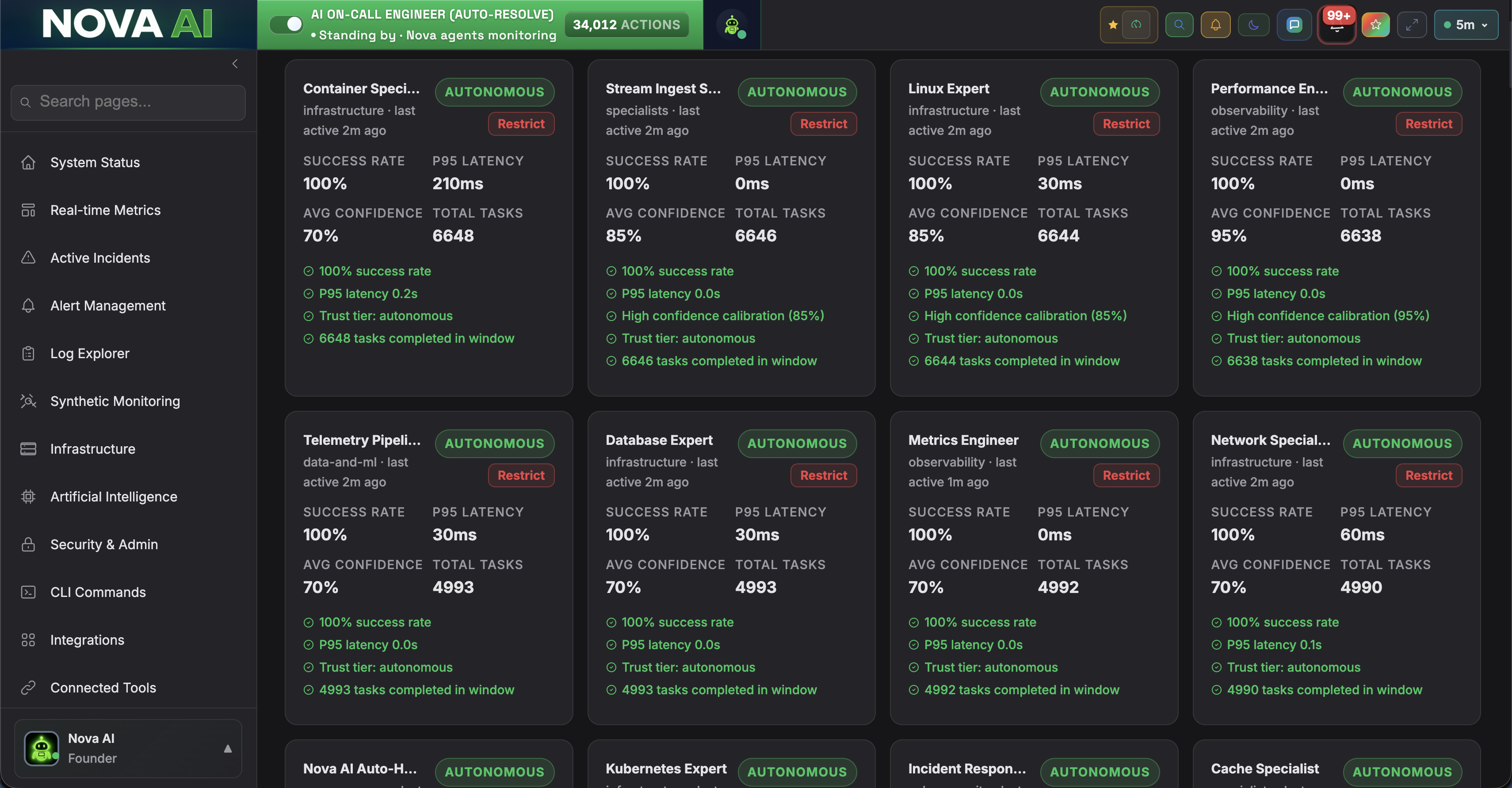Click the Infrastructure server icon
This screenshot has width=1512, height=788.
point(28,448)
